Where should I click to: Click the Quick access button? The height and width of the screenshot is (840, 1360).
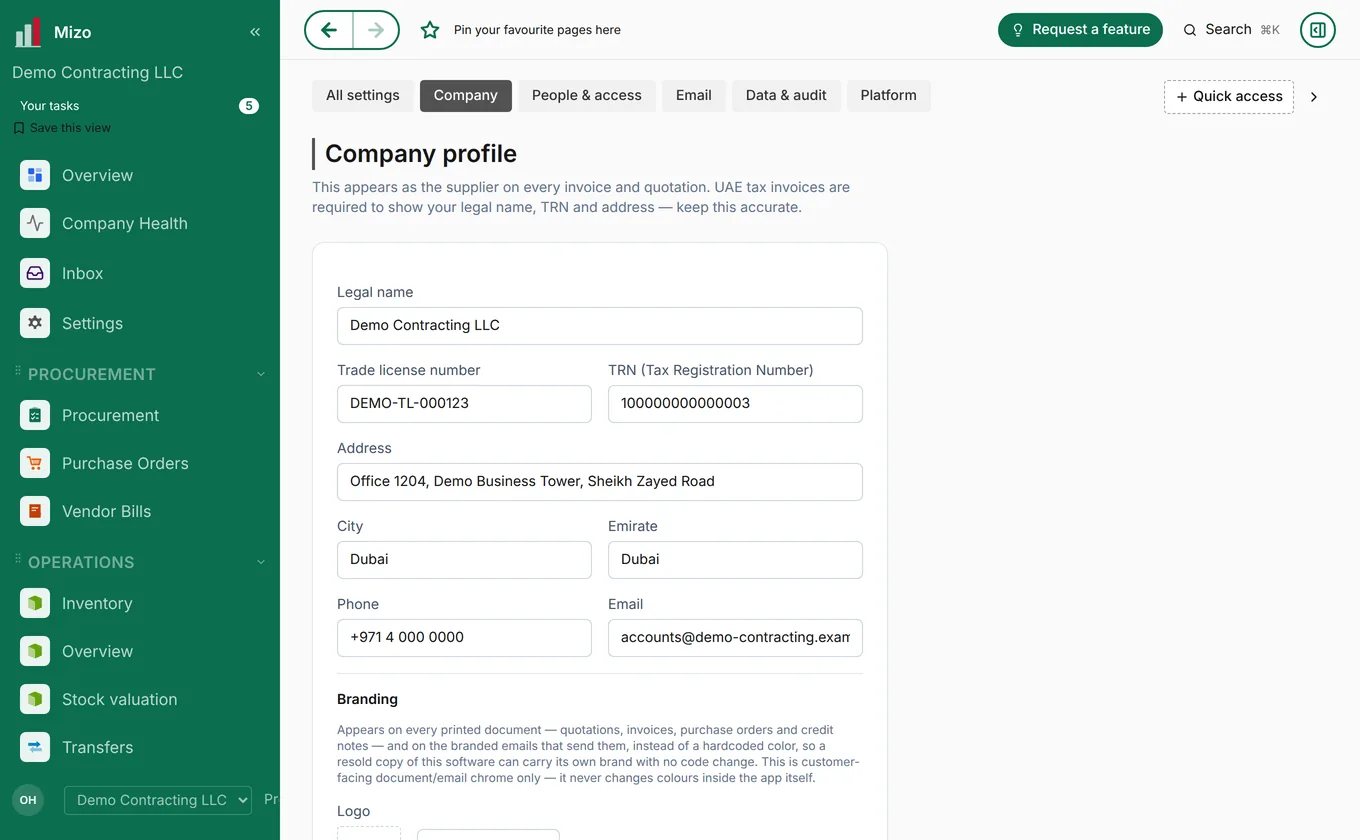click(x=1229, y=97)
